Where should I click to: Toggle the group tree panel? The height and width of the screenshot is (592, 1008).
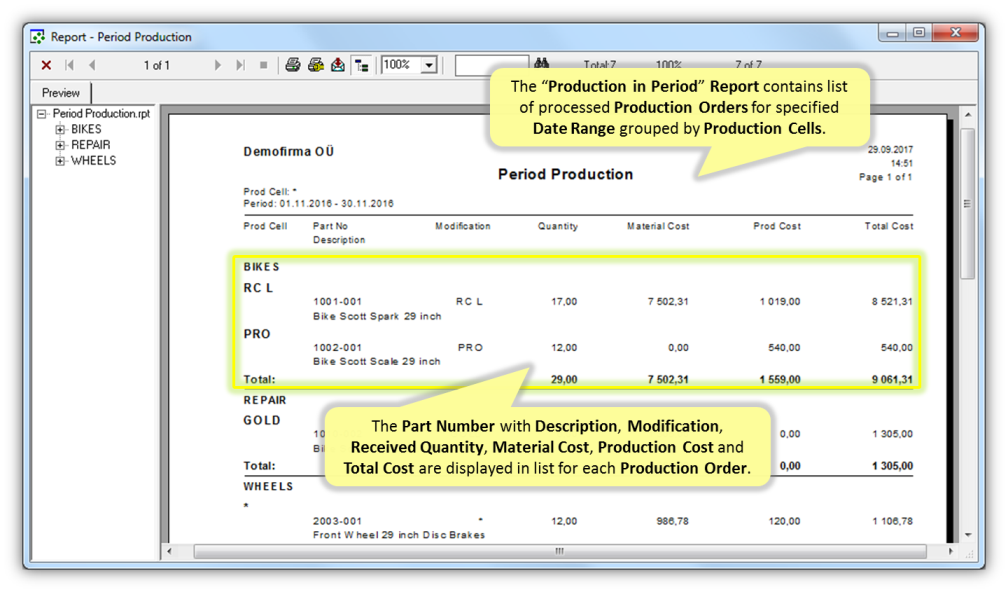pyautogui.click(x=362, y=65)
